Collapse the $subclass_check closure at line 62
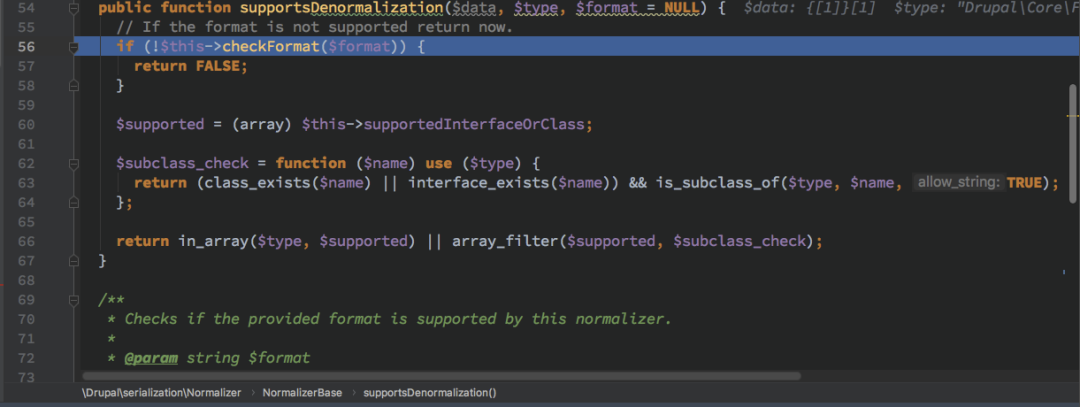The image size is (1080, 407). click(x=74, y=164)
